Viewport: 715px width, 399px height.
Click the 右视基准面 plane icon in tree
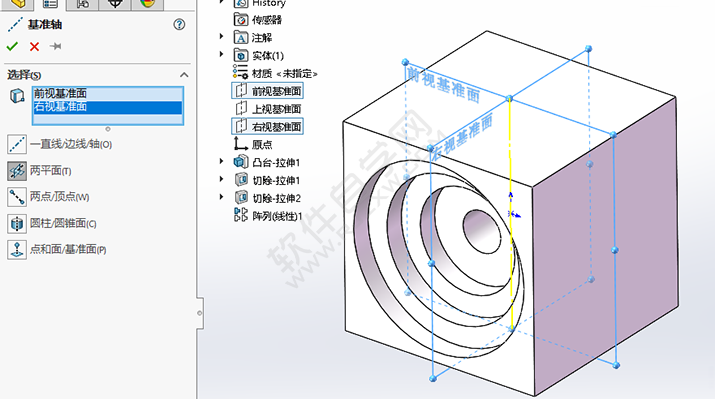point(241,126)
